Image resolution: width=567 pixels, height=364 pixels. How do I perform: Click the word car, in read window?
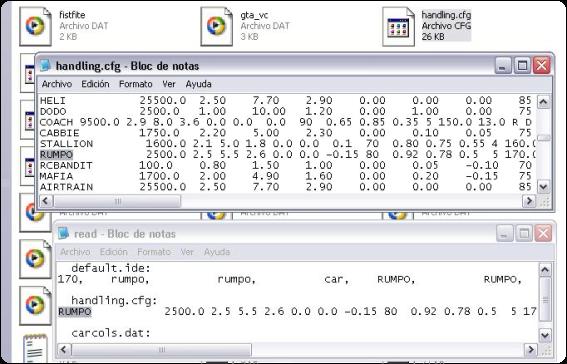click(337, 279)
